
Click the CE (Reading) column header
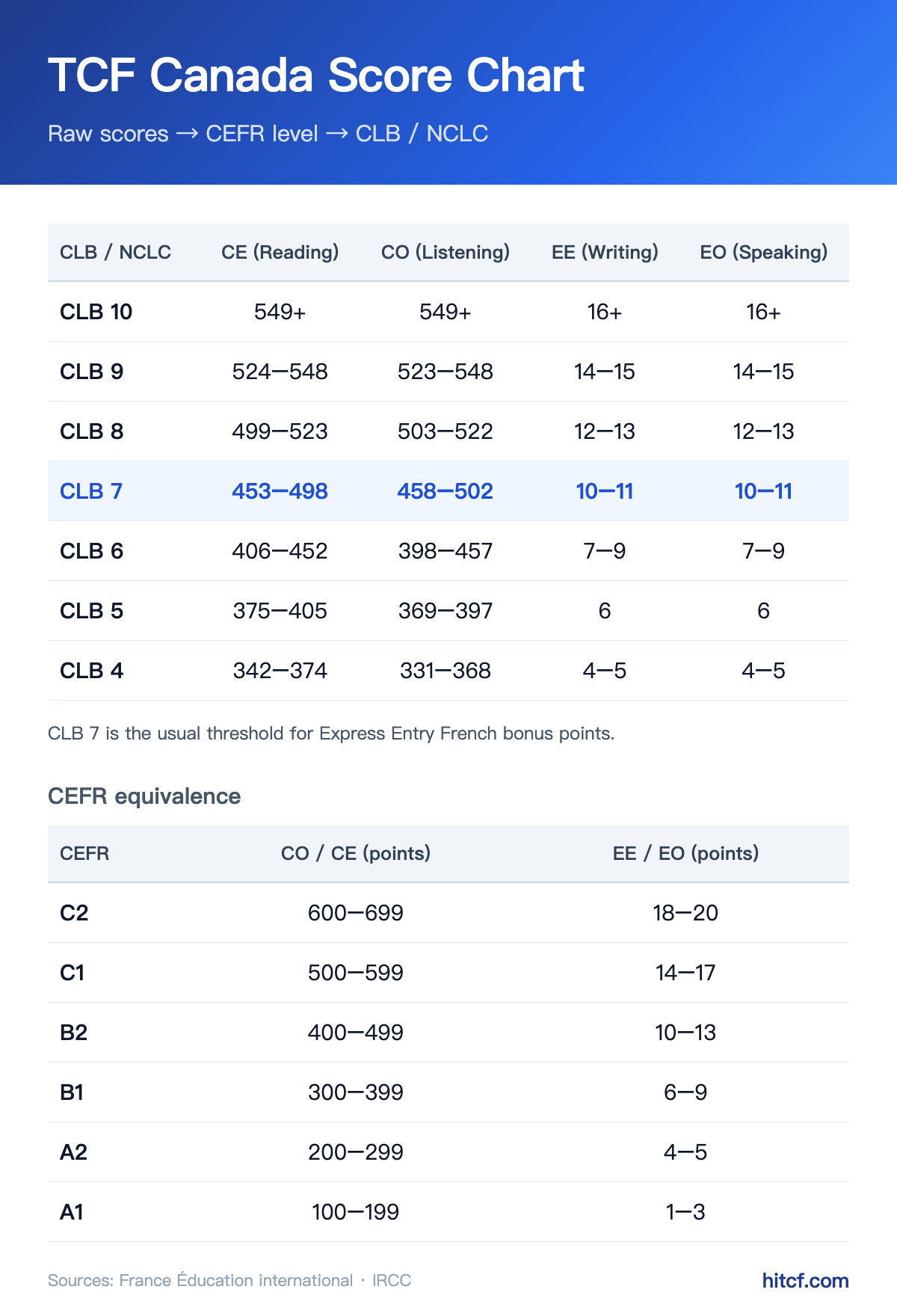click(x=280, y=252)
